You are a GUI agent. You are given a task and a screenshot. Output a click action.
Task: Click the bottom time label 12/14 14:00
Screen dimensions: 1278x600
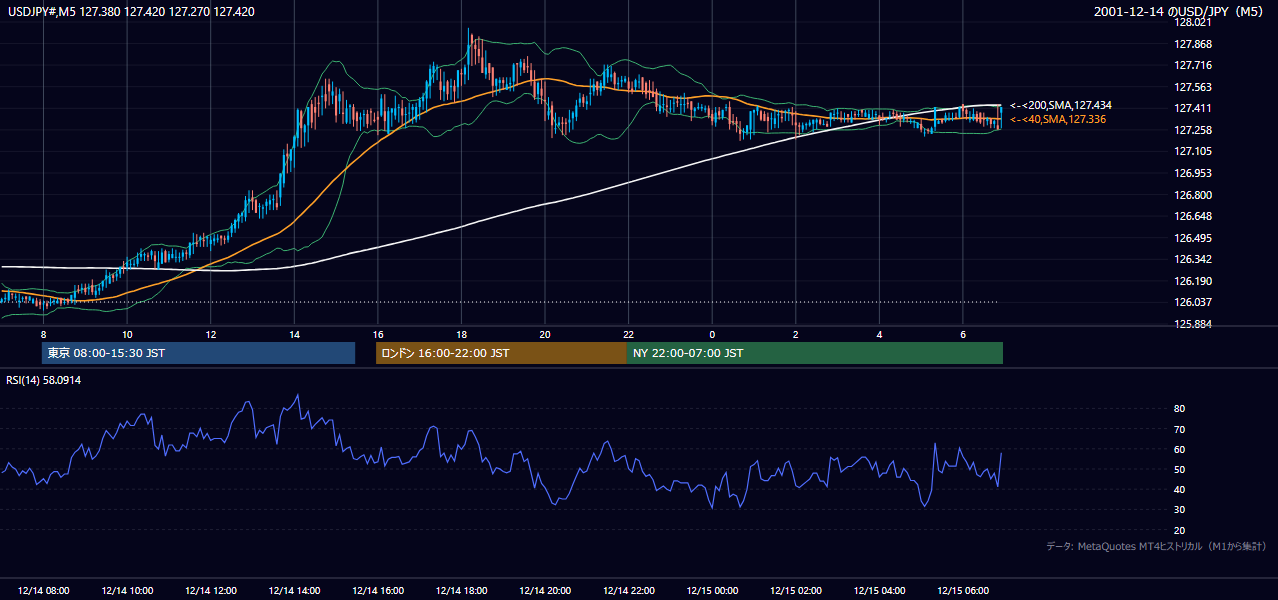[294, 591]
